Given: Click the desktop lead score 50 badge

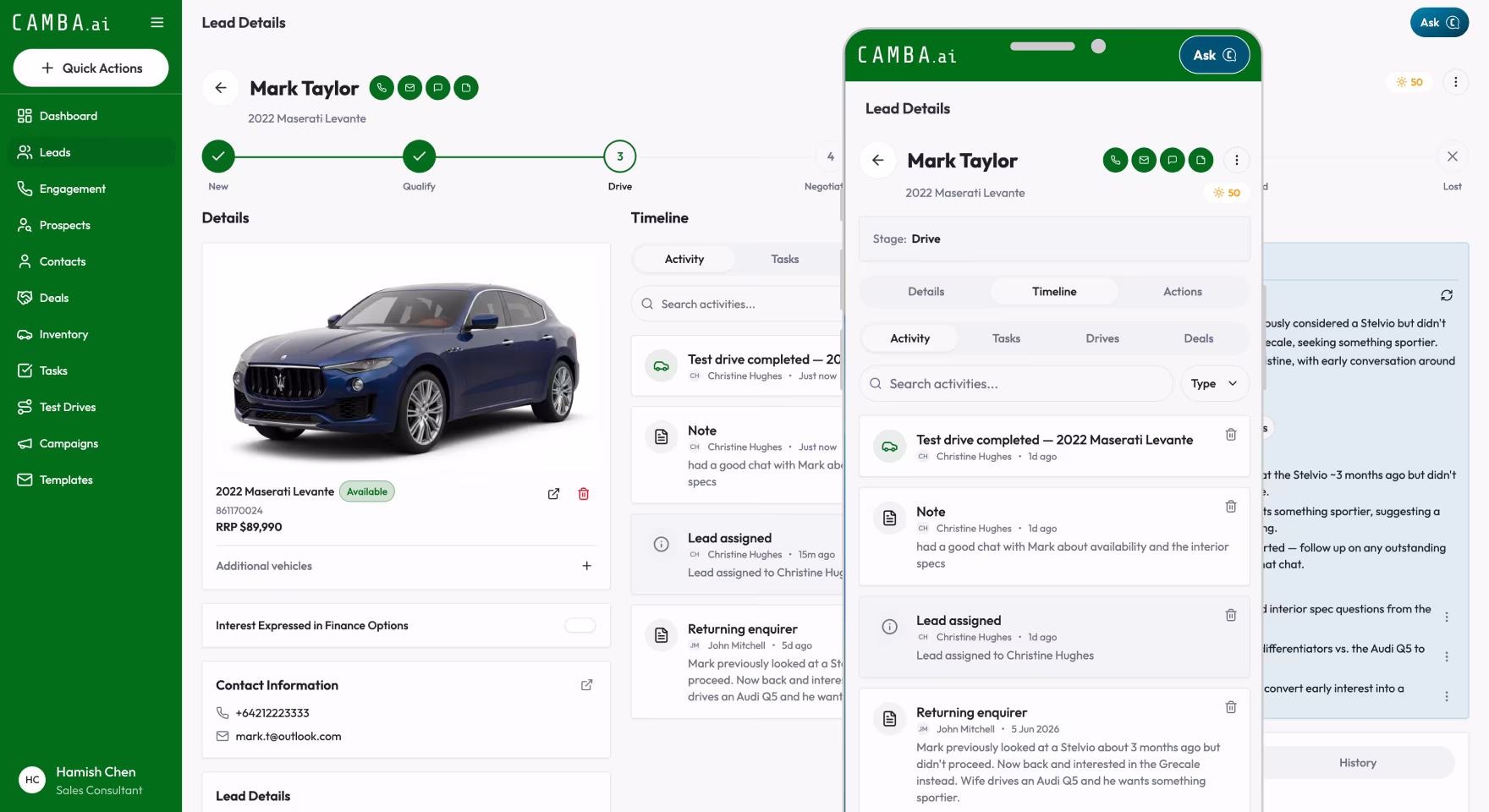Looking at the screenshot, I should coord(1409,82).
